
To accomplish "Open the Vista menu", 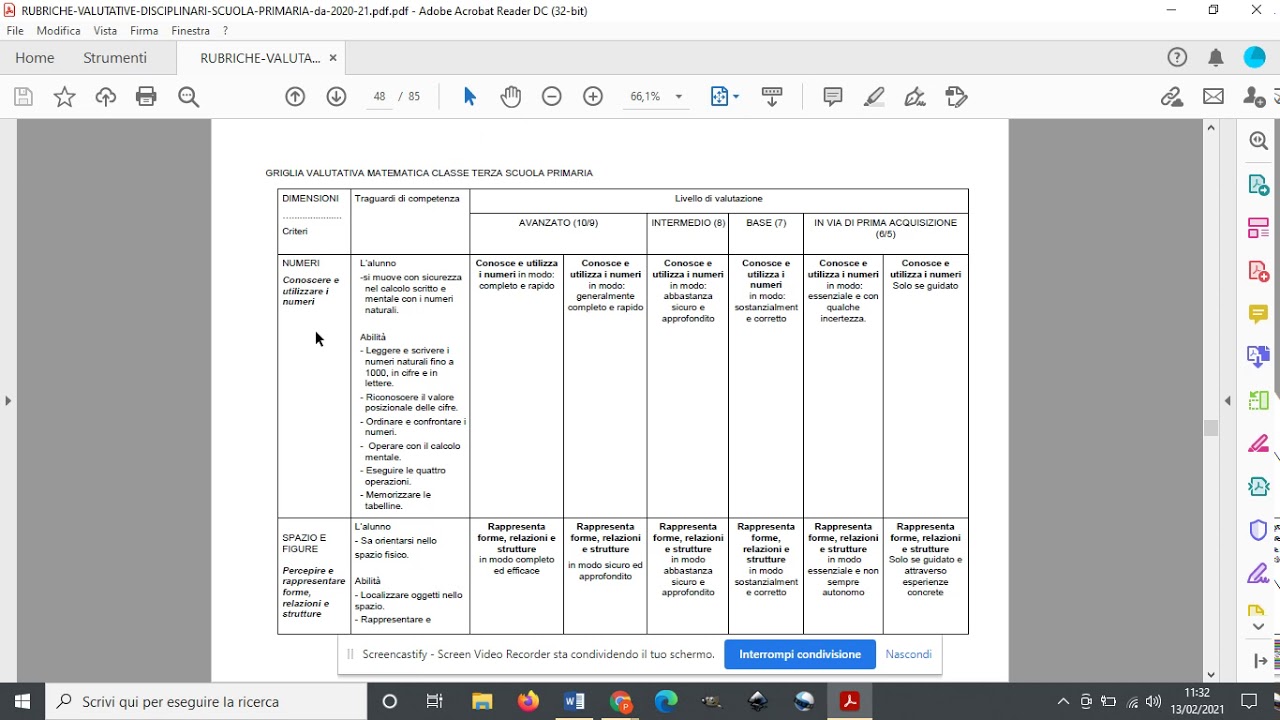I will pyautogui.click(x=105, y=31).
